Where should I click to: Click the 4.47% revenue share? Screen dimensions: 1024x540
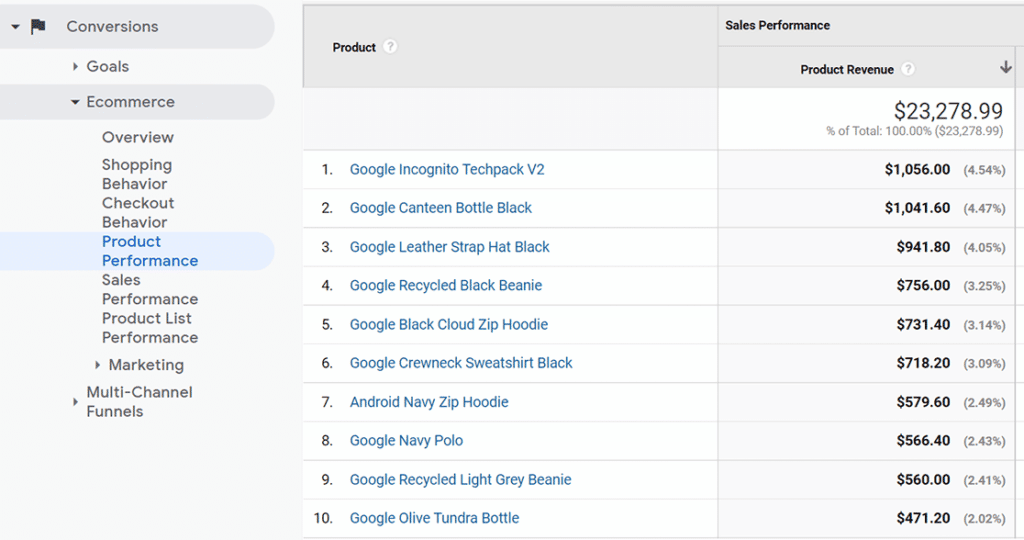coord(984,209)
